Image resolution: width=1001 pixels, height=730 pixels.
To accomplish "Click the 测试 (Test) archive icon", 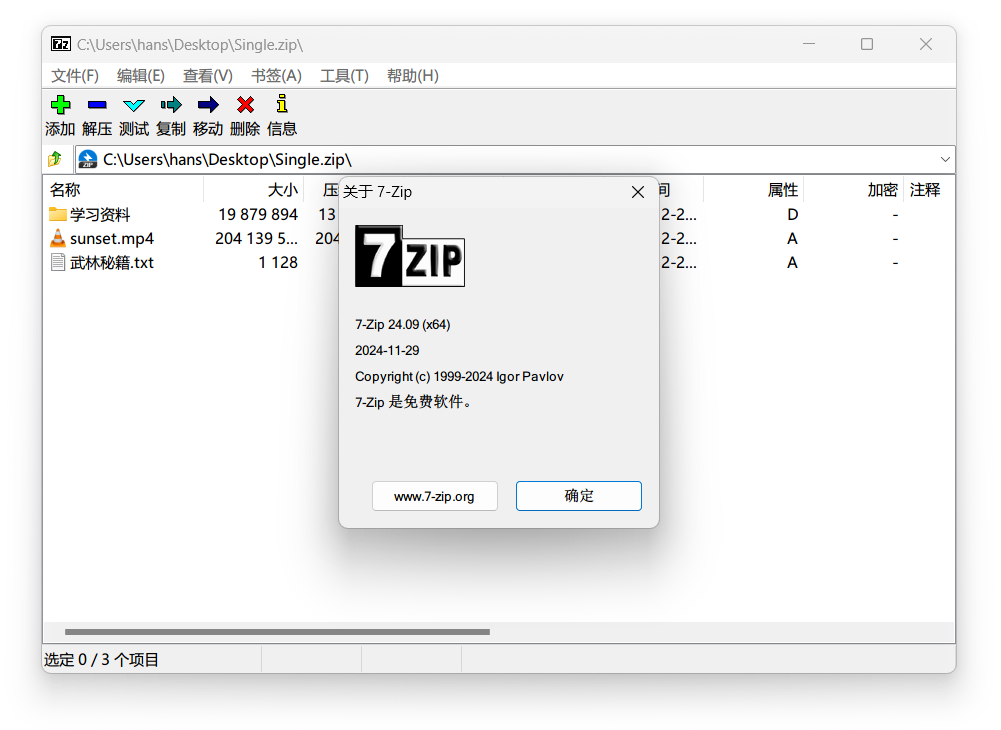I will (133, 104).
